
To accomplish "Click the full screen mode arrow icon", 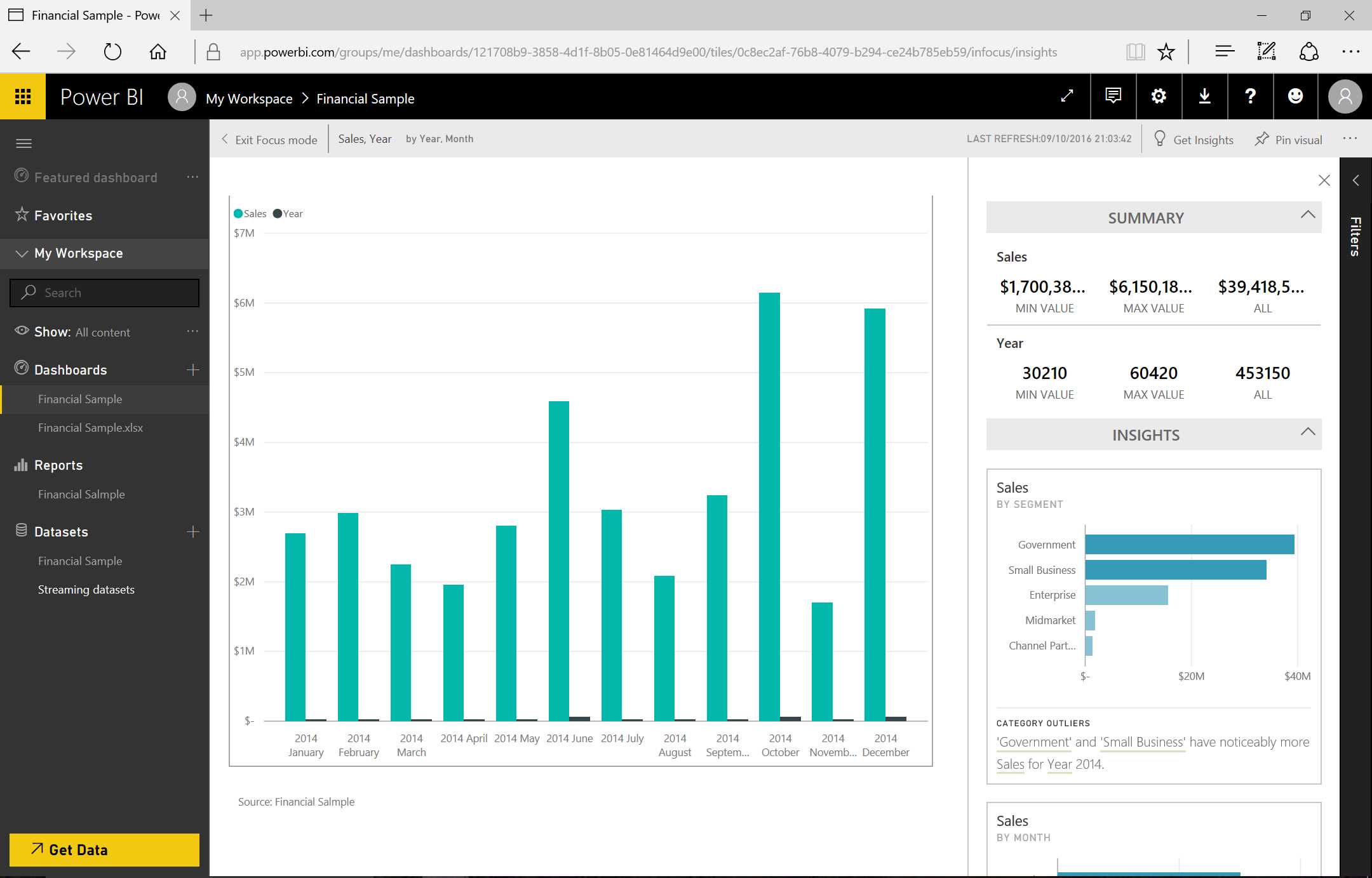I will (x=1067, y=96).
